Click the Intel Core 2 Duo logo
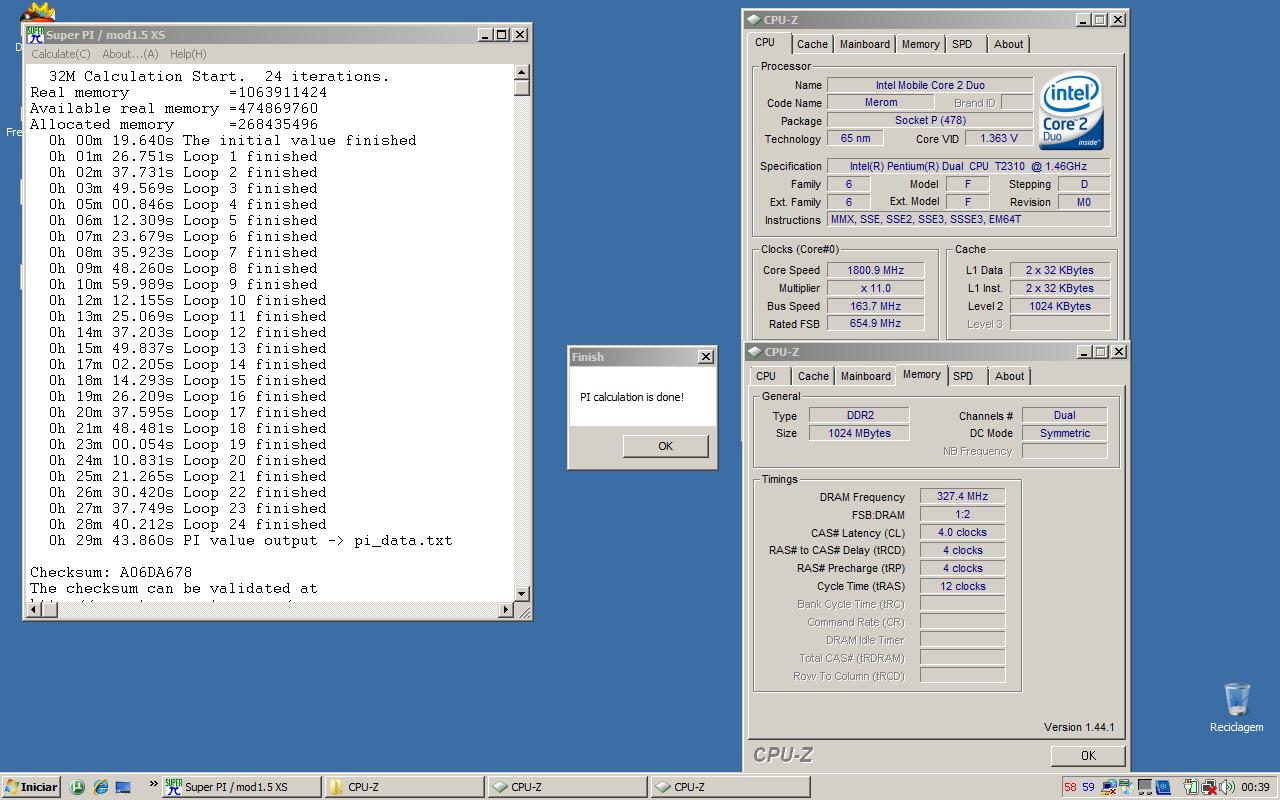The height and width of the screenshot is (800, 1280). (x=1071, y=111)
